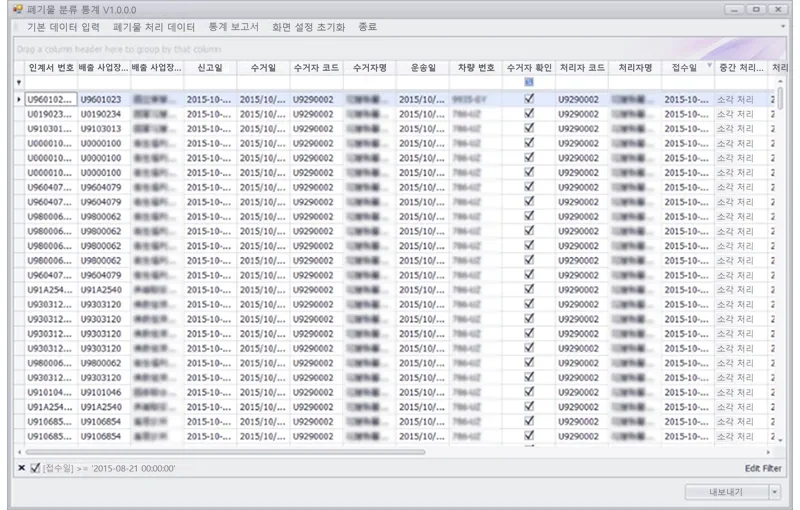
Task: Click the horizontal scrollbar left arrow
Action: (x=19, y=452)
